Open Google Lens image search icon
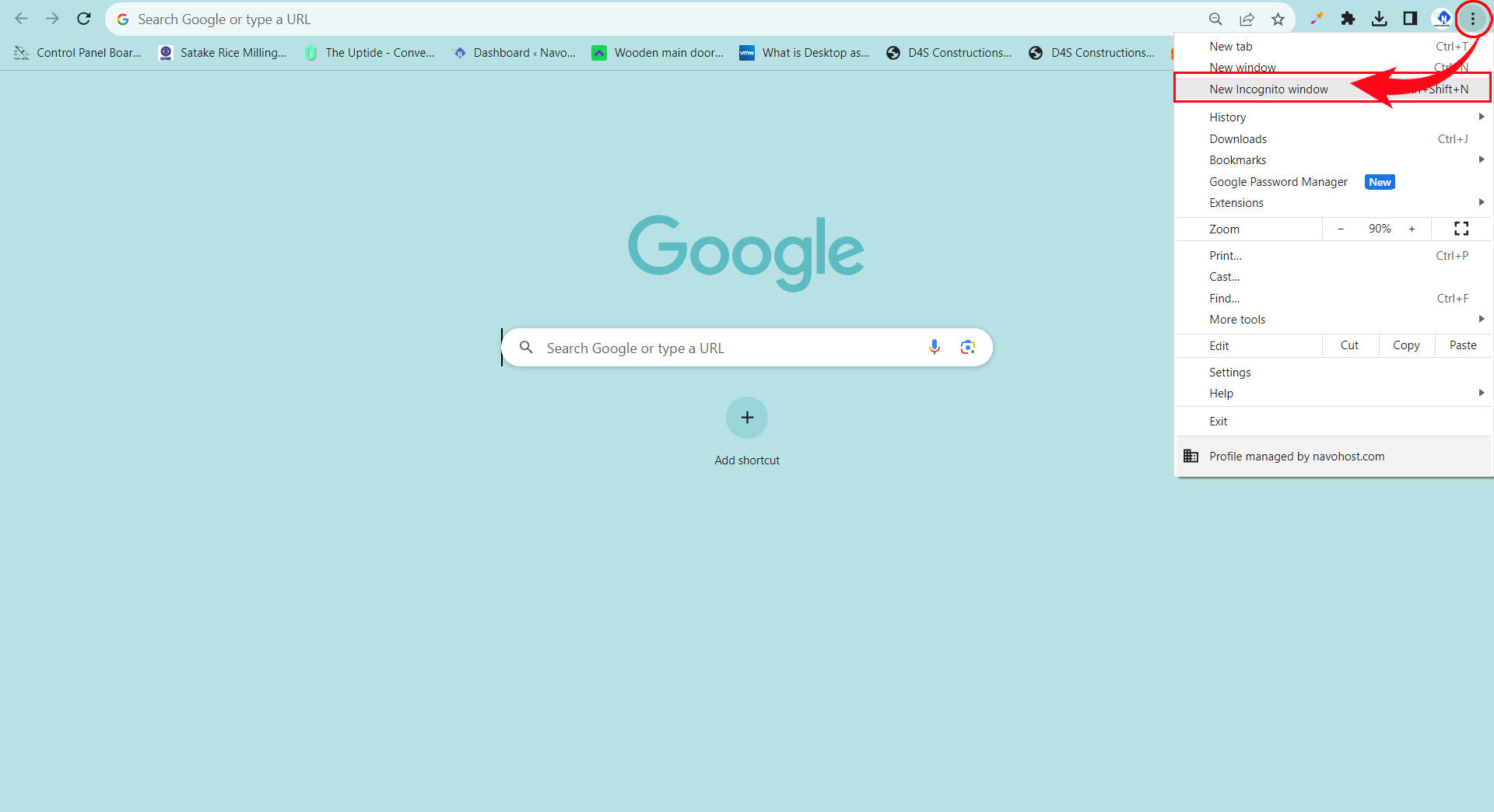The width and height of the screenshot is (1494, 812). click(x=967, y=347)
